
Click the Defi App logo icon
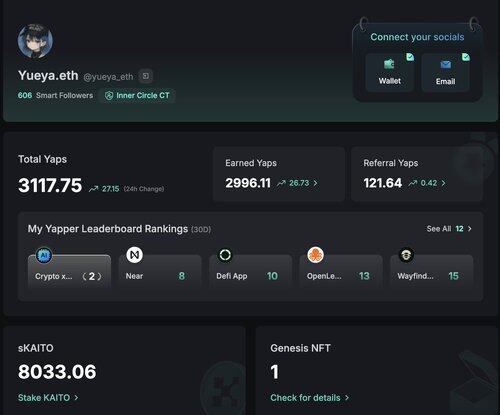[x=225, y=255]
